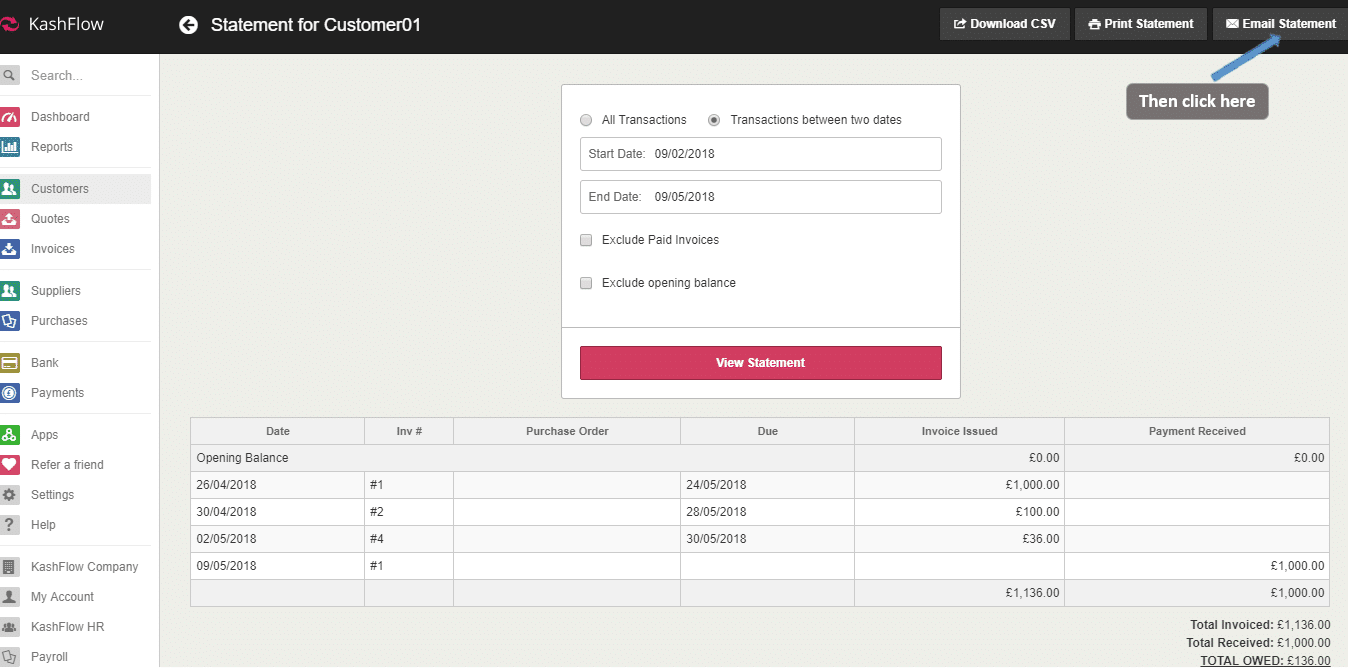Click the Reports bar chart icon
This screenshot has height=672, width=1348.
(10, 147)
